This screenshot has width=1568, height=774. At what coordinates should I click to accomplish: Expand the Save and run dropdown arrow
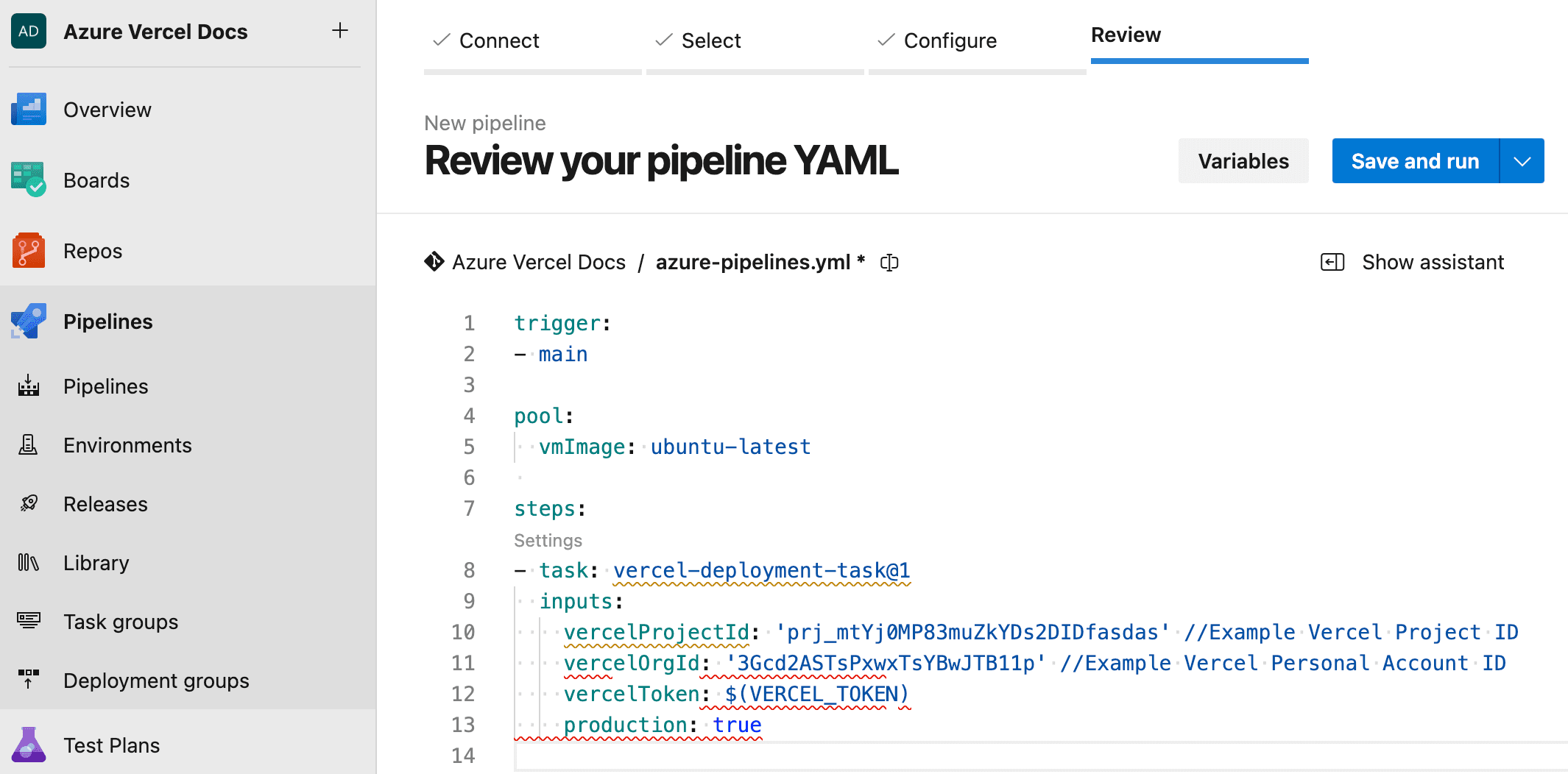tap(1521, 160)
